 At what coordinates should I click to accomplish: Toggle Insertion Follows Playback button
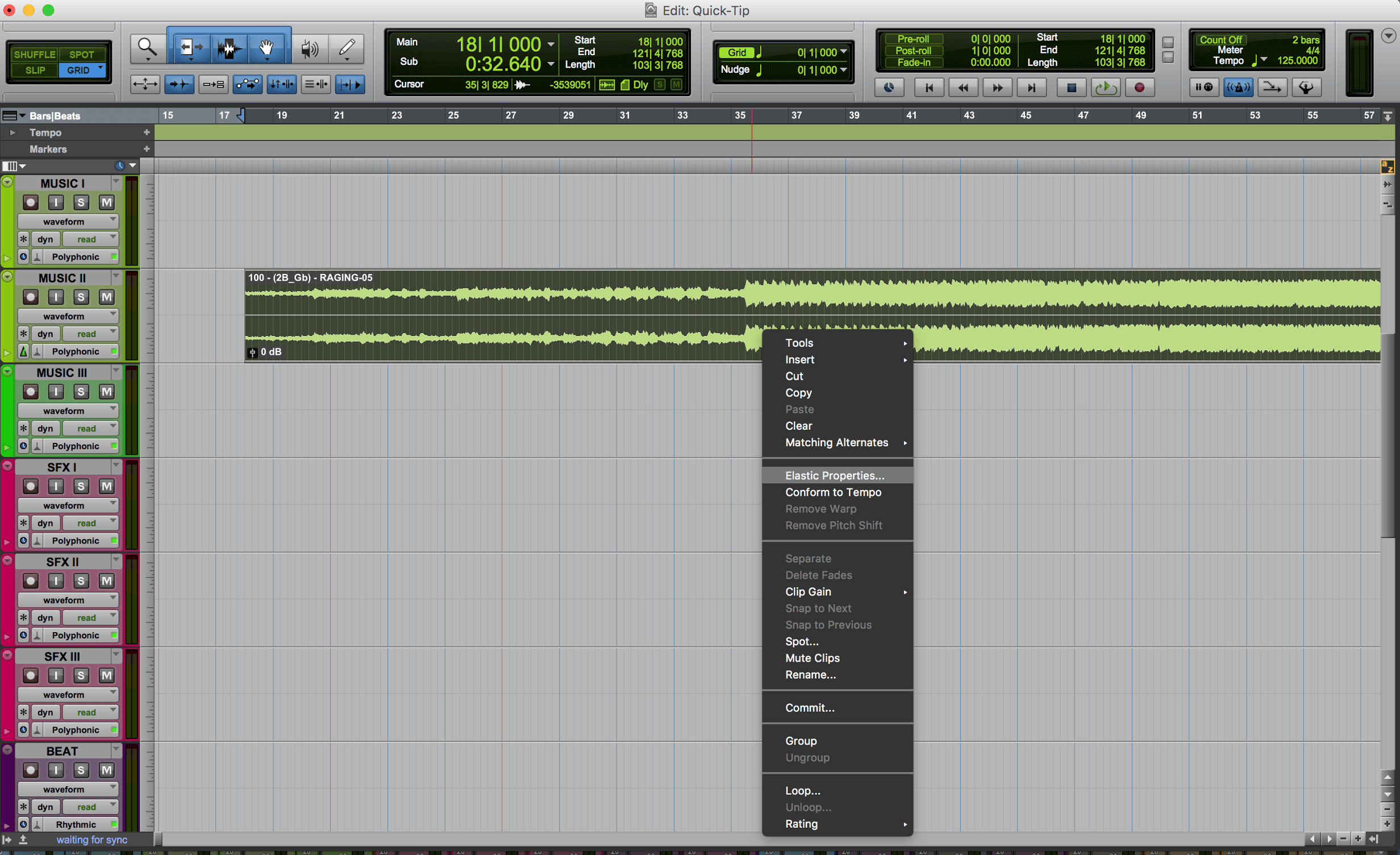click(349, 85)
